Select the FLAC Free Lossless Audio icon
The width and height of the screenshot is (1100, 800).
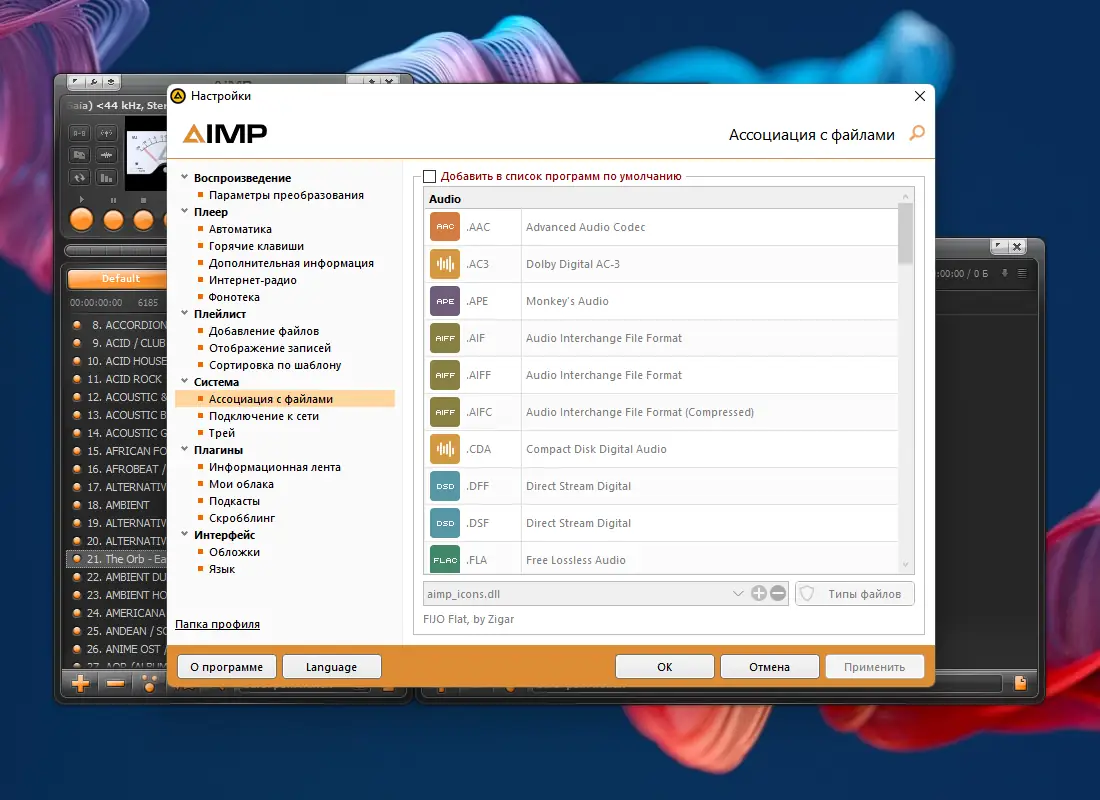[x=444, y=559]
